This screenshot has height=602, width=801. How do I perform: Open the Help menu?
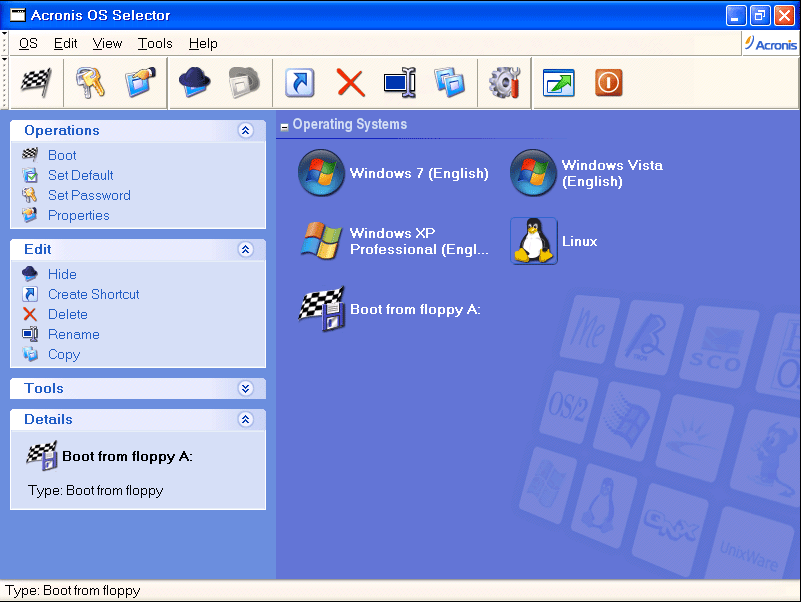(203, 43)
